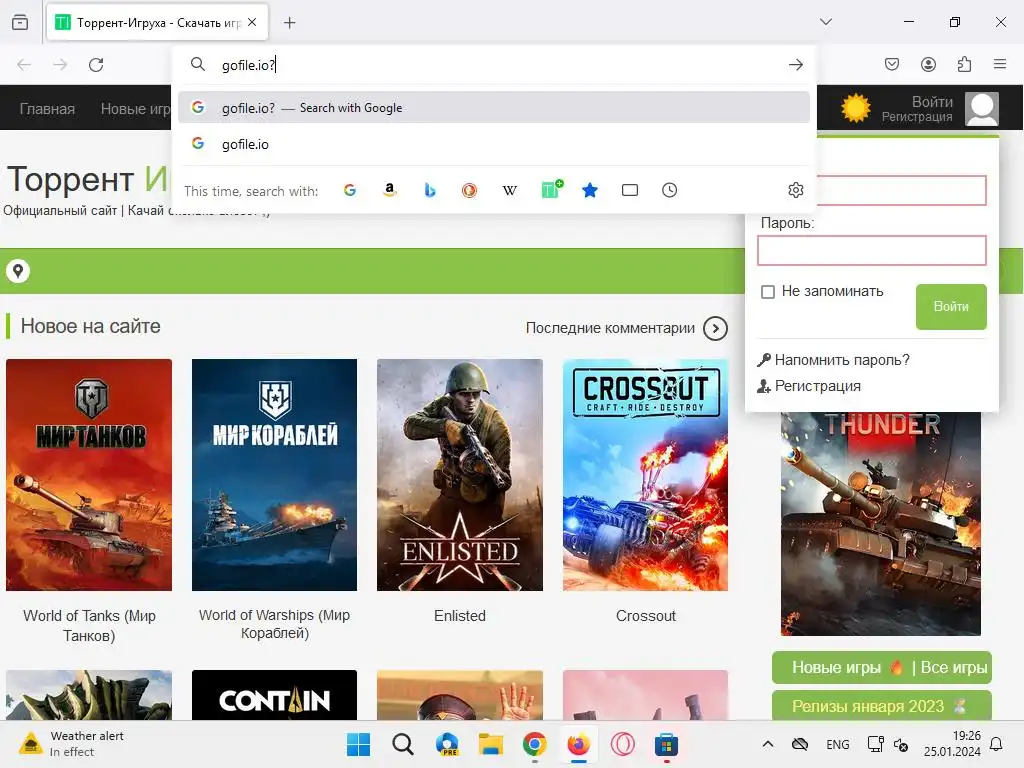
Task: Open the Главная menu item
Action: point(47,108)
